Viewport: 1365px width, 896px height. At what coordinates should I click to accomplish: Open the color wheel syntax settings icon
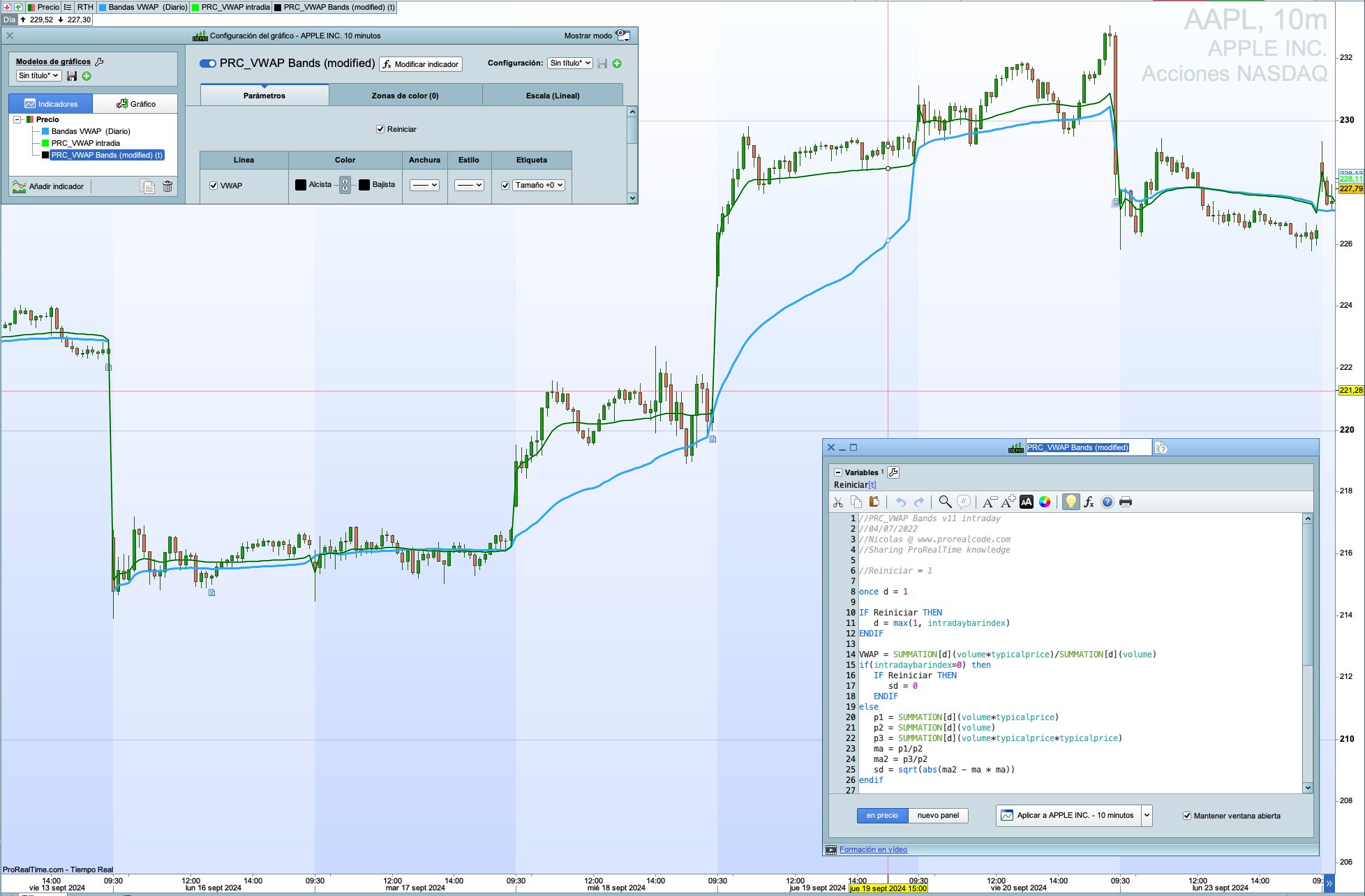(1045, 502)
